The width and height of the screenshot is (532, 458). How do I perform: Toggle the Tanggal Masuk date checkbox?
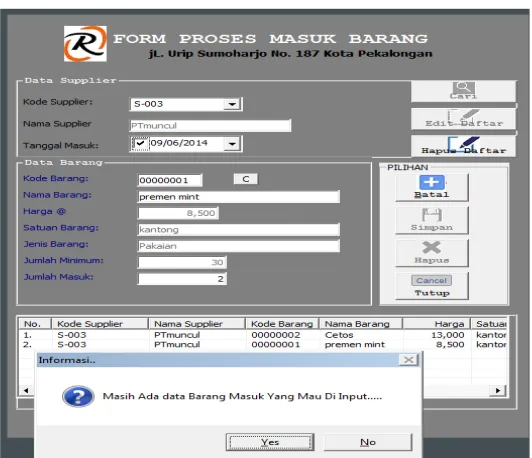pyautogui.click(x=140, y=143)
